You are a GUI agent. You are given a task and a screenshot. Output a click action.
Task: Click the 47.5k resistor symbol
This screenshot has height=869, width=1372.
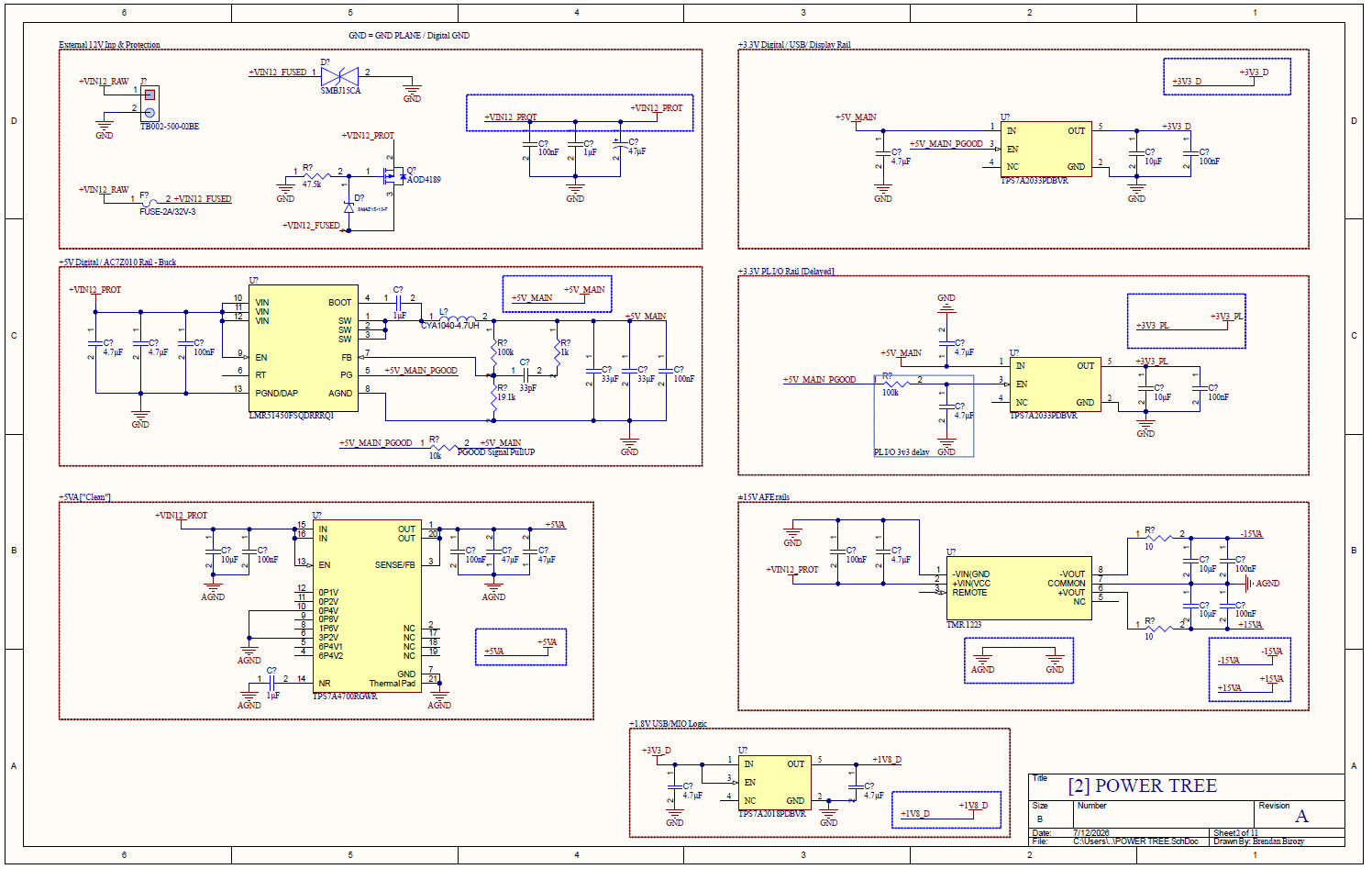(x=317, y=174)
